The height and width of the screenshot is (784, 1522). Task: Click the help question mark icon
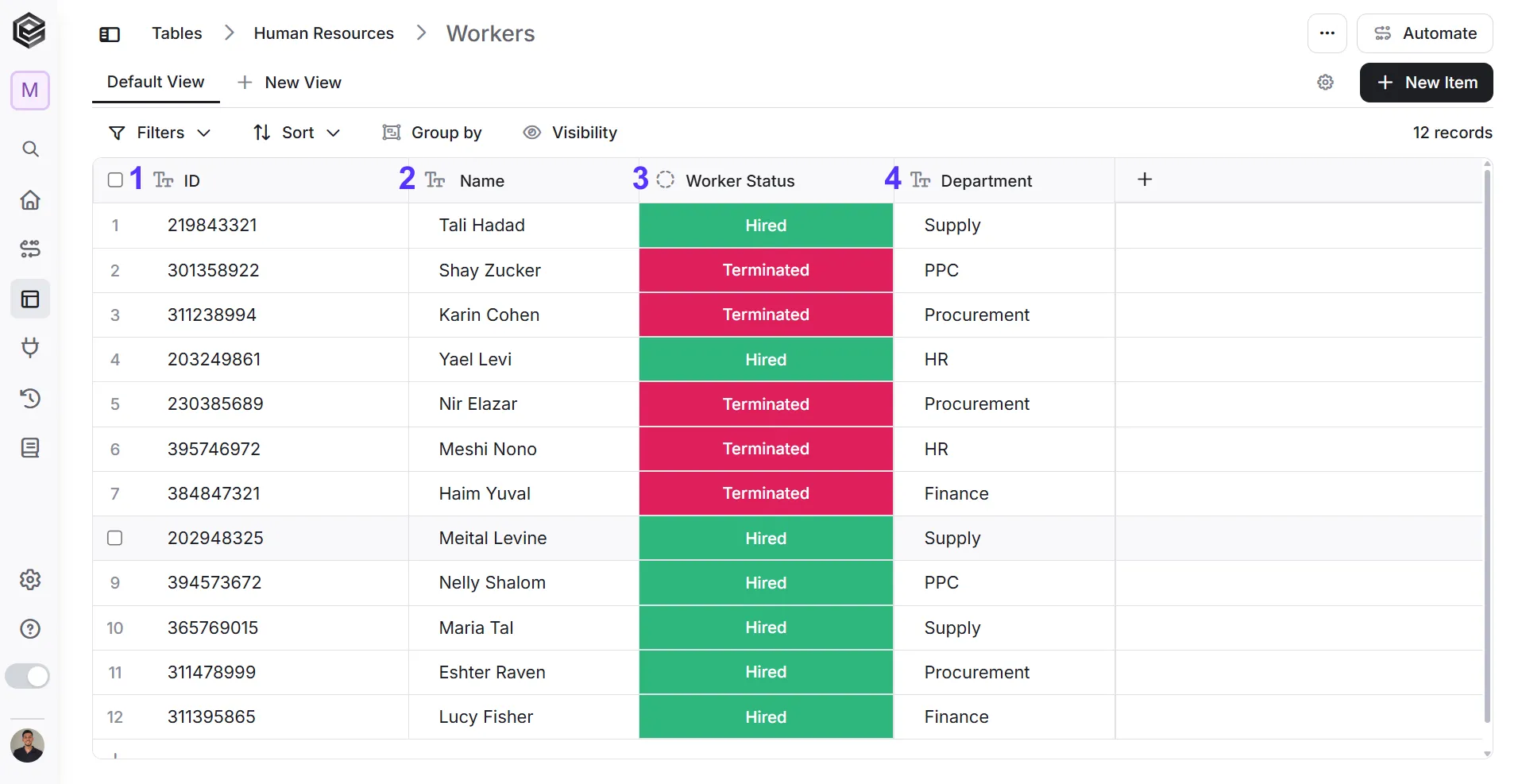(x=30, y=629)
